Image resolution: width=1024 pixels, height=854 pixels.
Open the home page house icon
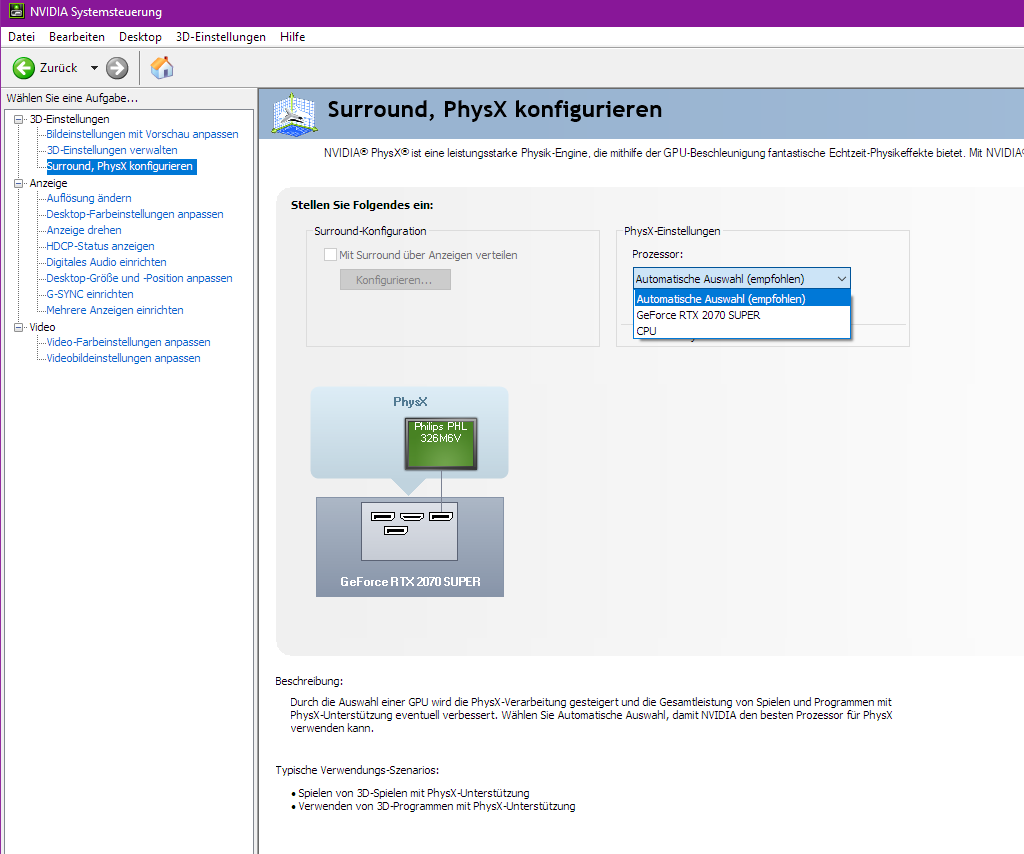(x=162, y=67)
